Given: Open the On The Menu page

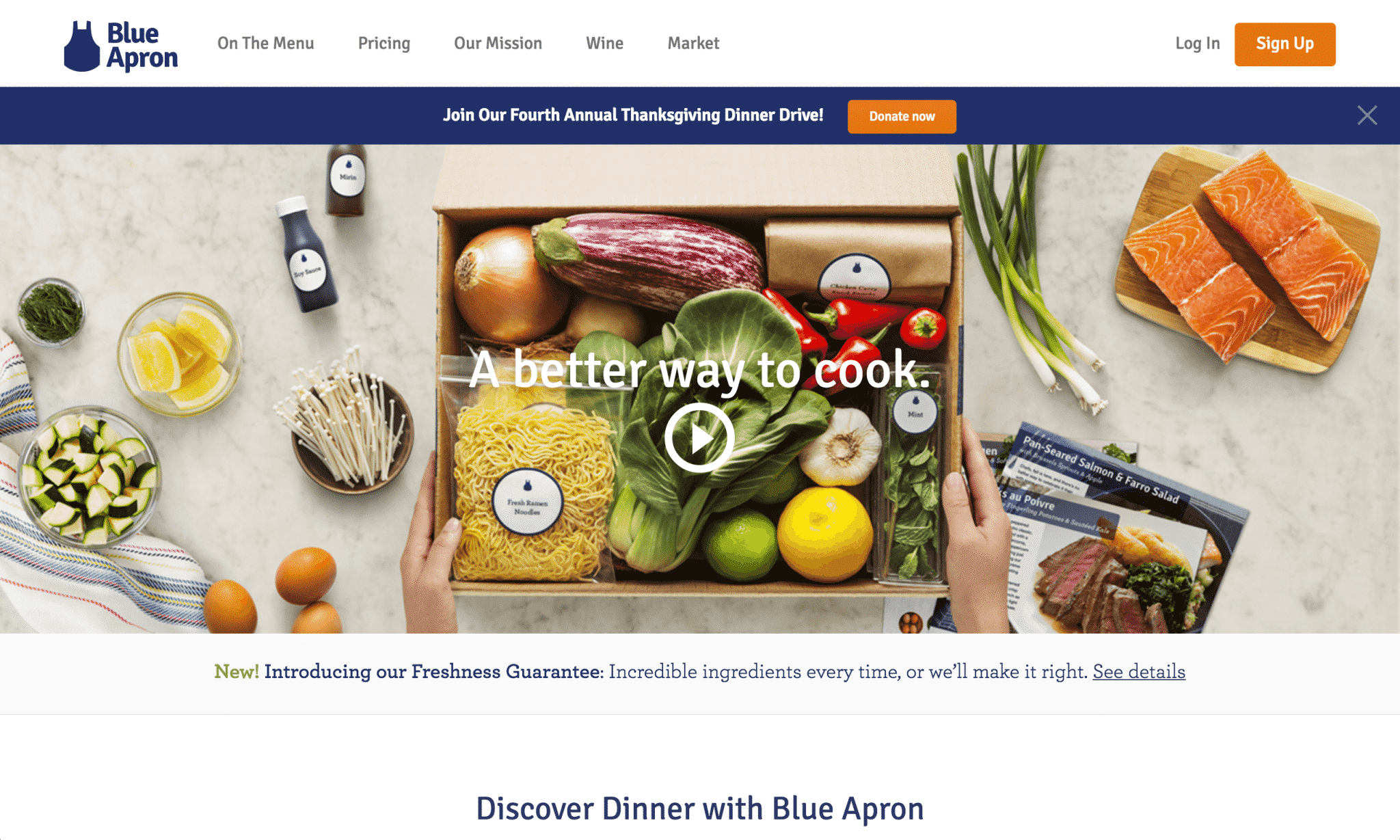Looking at the screenshot, I should pyautogui.click(x=265, y=43).
